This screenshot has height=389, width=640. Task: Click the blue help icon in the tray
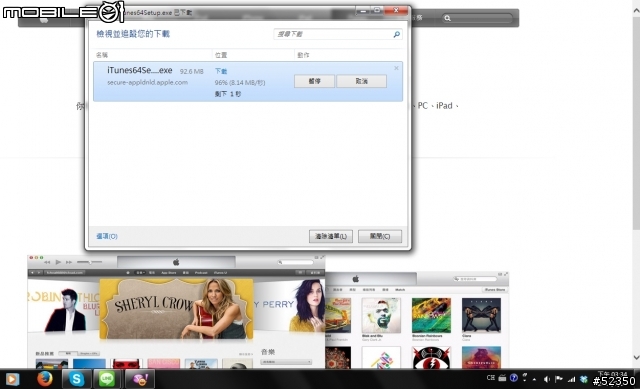pos(514,378)
